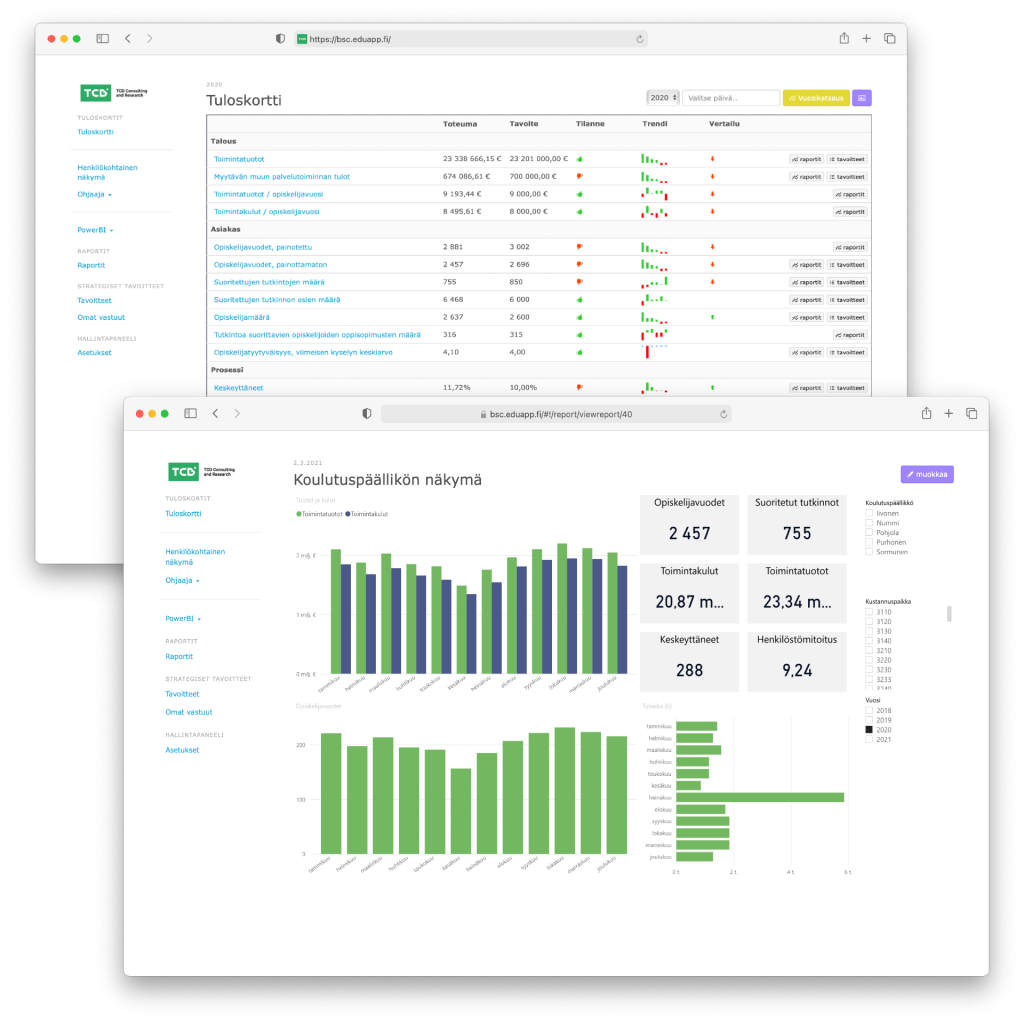The image size is (1024, 1024).
Task: Click the Valitse päivä date input field
Action: (731, 98)
